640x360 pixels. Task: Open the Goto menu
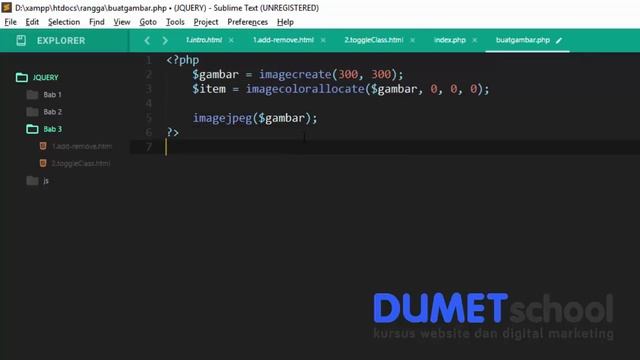click(148, 22)
